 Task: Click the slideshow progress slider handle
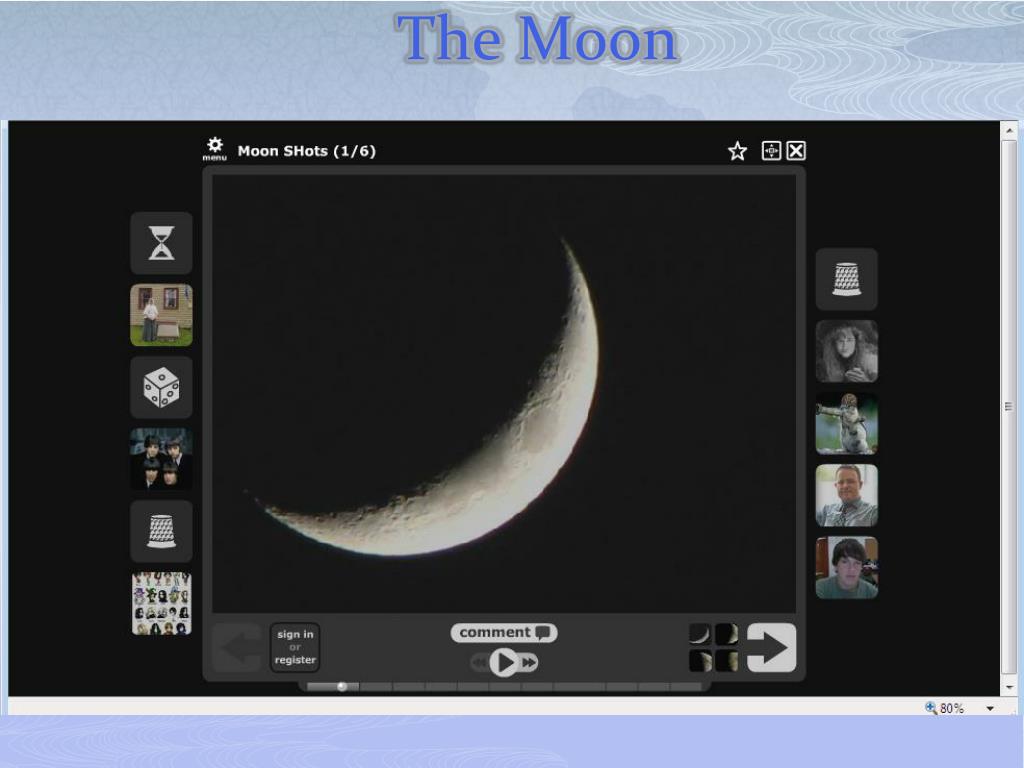click(x=342, y=686)
